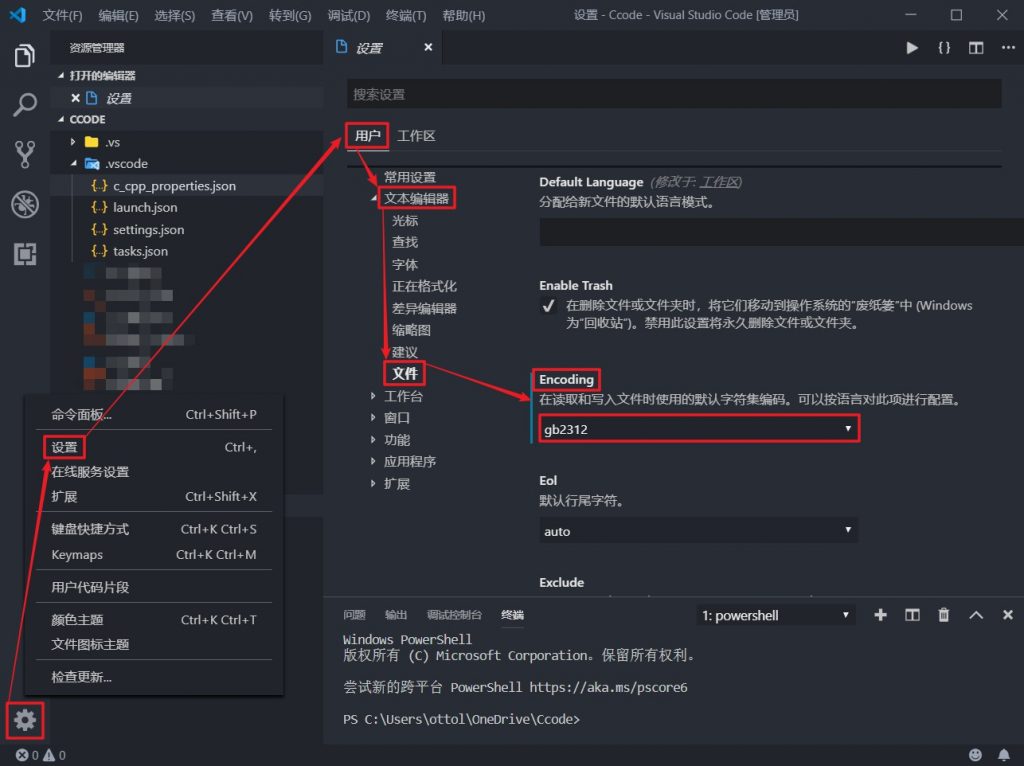Select 文件 in settings tree
This screenshot has width=1024, height=766.
404,374
